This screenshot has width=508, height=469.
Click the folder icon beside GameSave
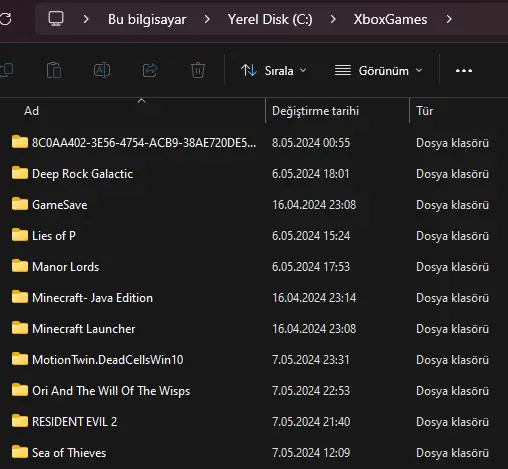point(20,204)
